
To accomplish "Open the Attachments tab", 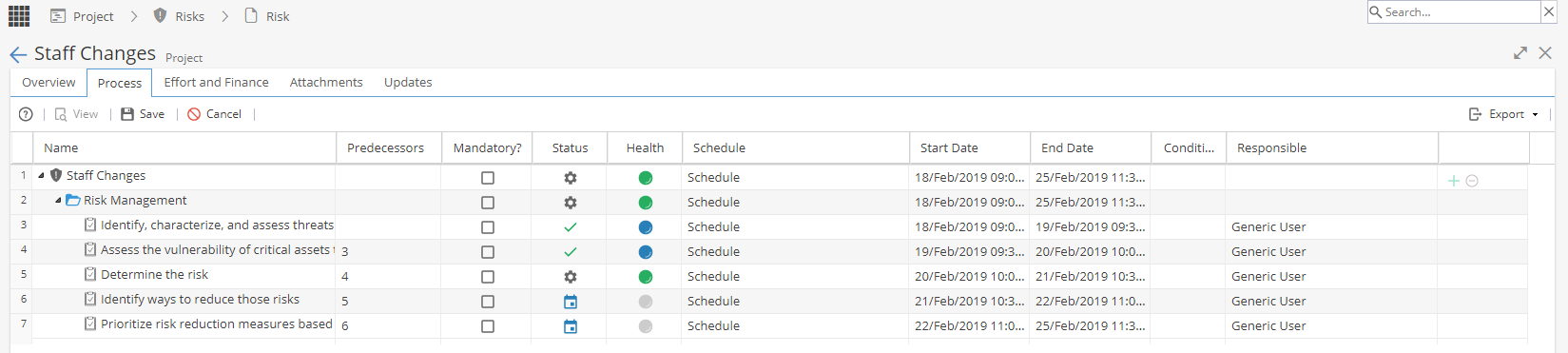I will [326, 83].
